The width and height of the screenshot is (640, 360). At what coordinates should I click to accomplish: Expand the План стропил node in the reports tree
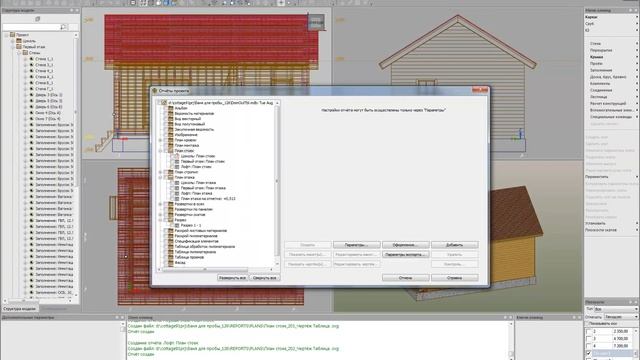tap(160, 172)
